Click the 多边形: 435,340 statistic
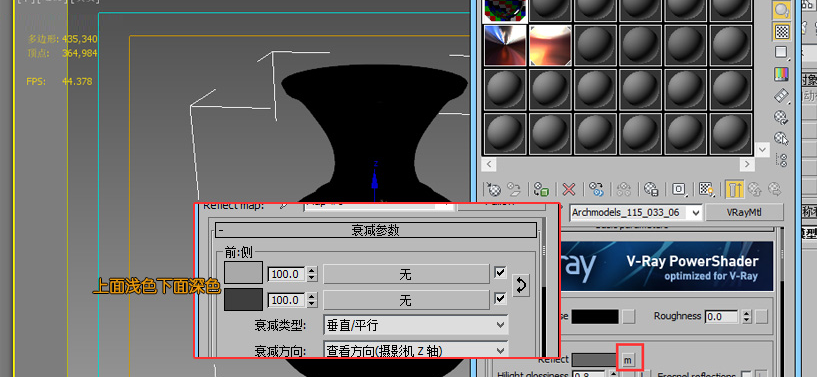The height and width of the screenshot is (377, 817). tap(63, 39)
